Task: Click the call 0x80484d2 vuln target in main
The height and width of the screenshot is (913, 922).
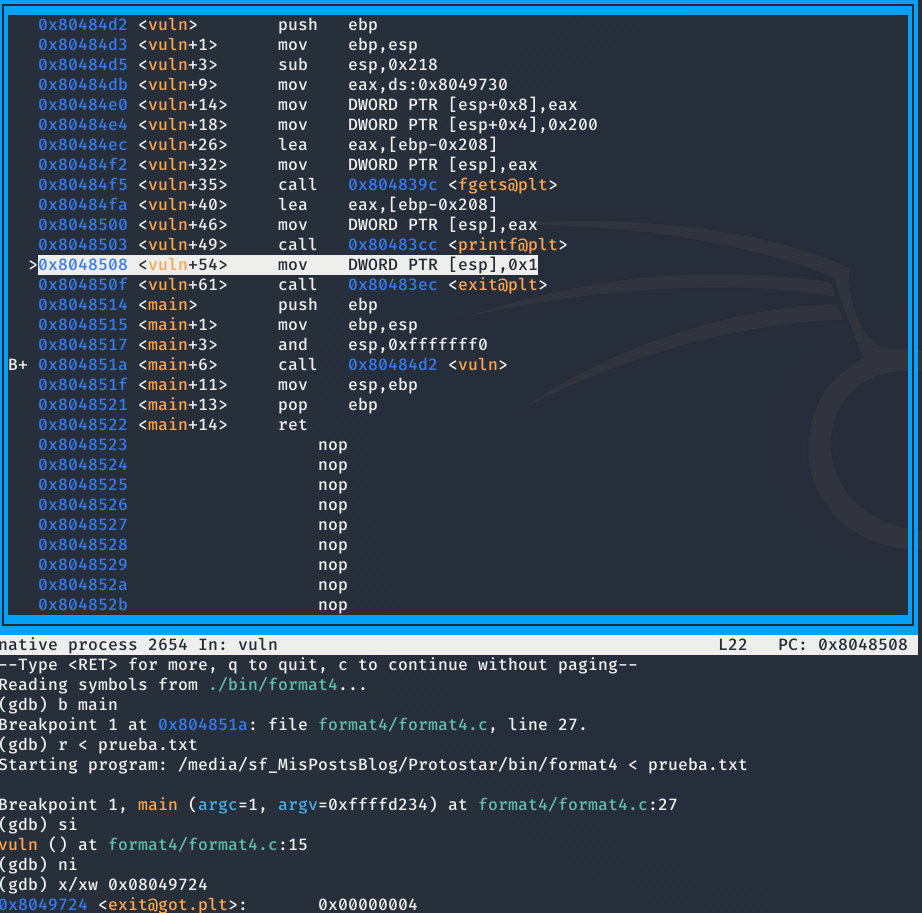Action: [x=427, y=364]
